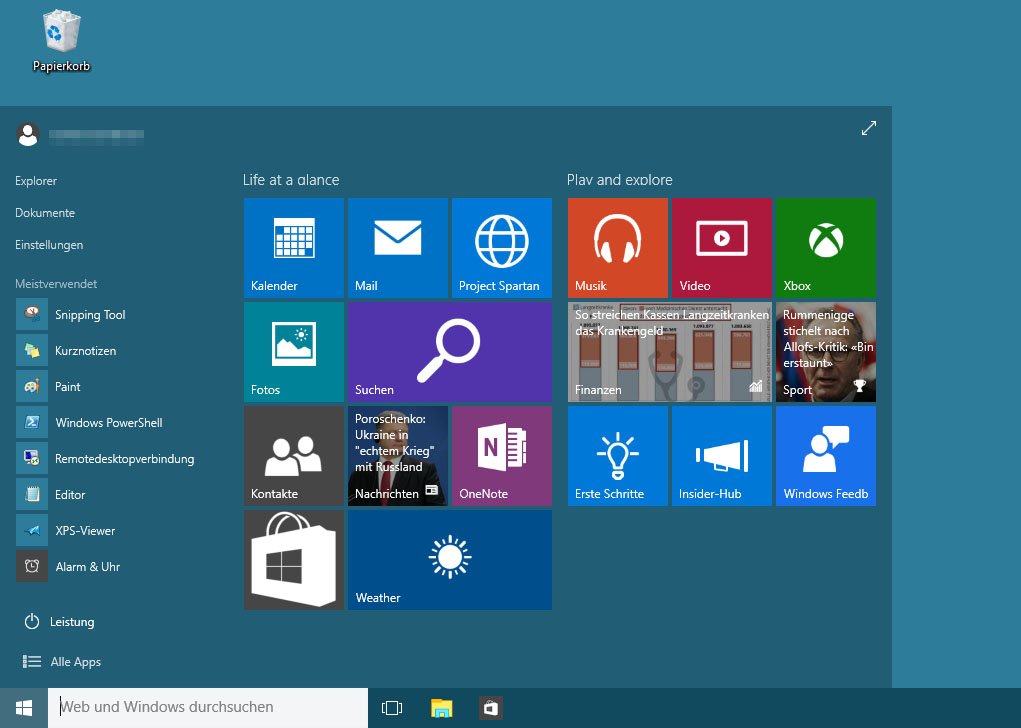Open the Fotos tile
This screenshot has width=1021, height=728.
tap(294, 352)
